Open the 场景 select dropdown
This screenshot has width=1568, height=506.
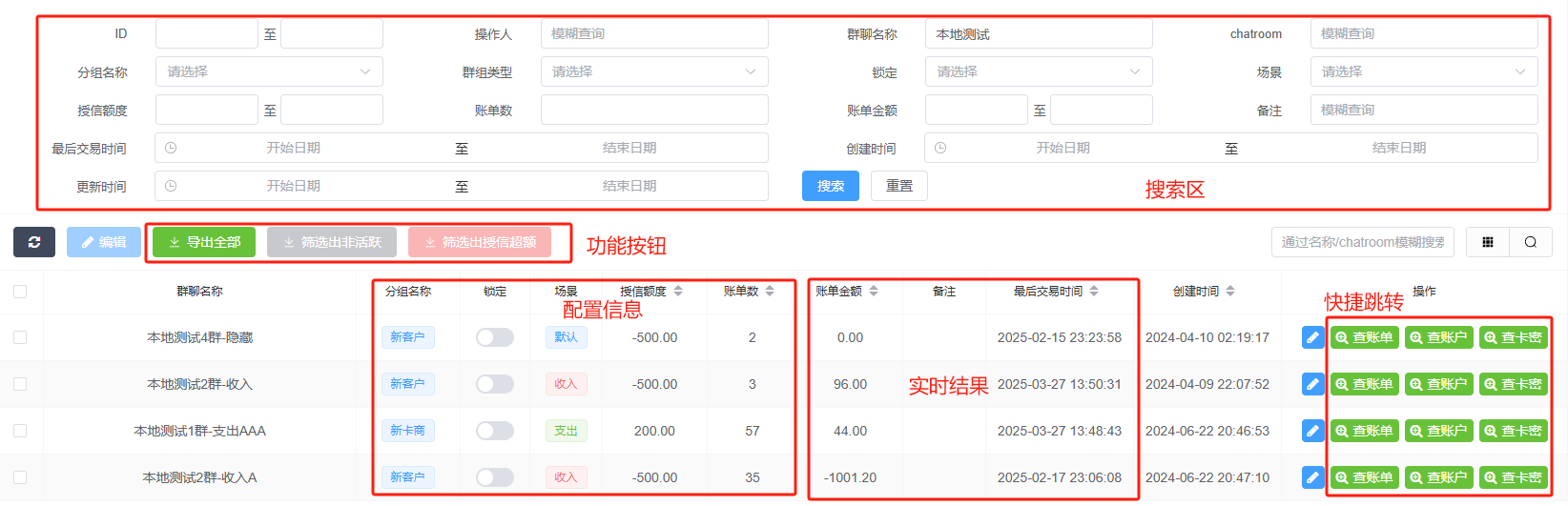coord(1423,71)
